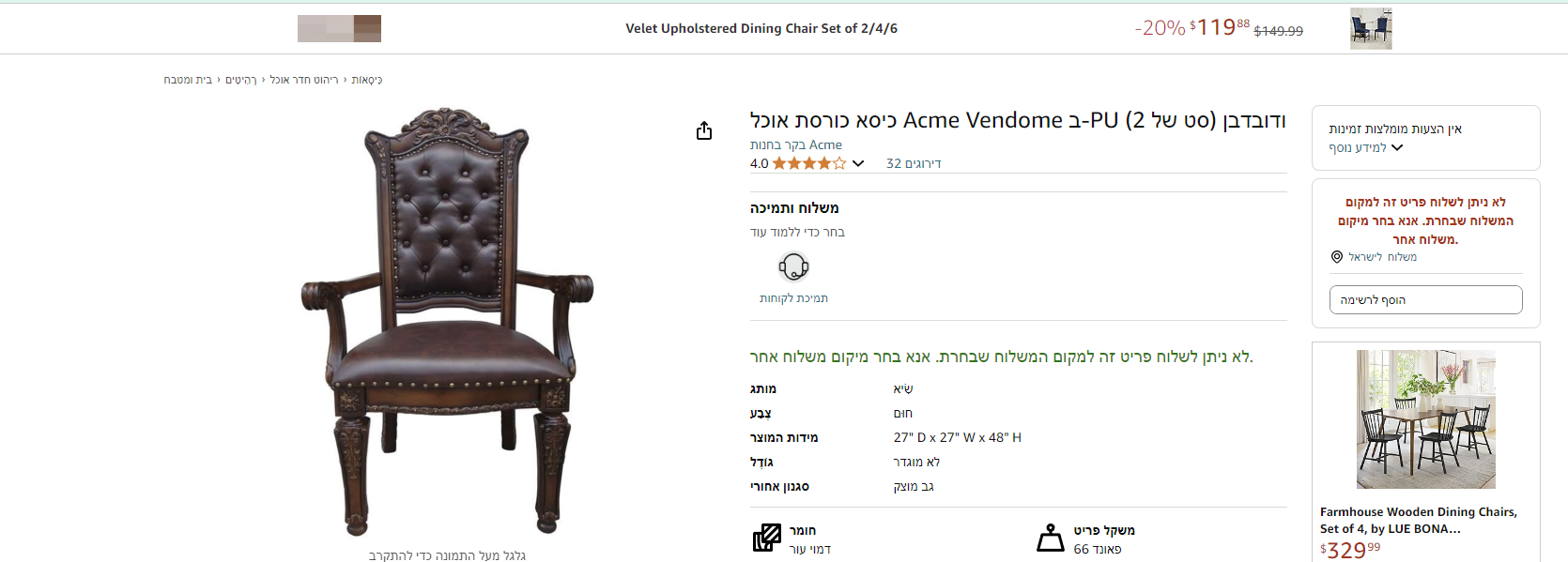
Task: Click the material icon in product details
Action: pyautogui.click(x=767, y=539)
